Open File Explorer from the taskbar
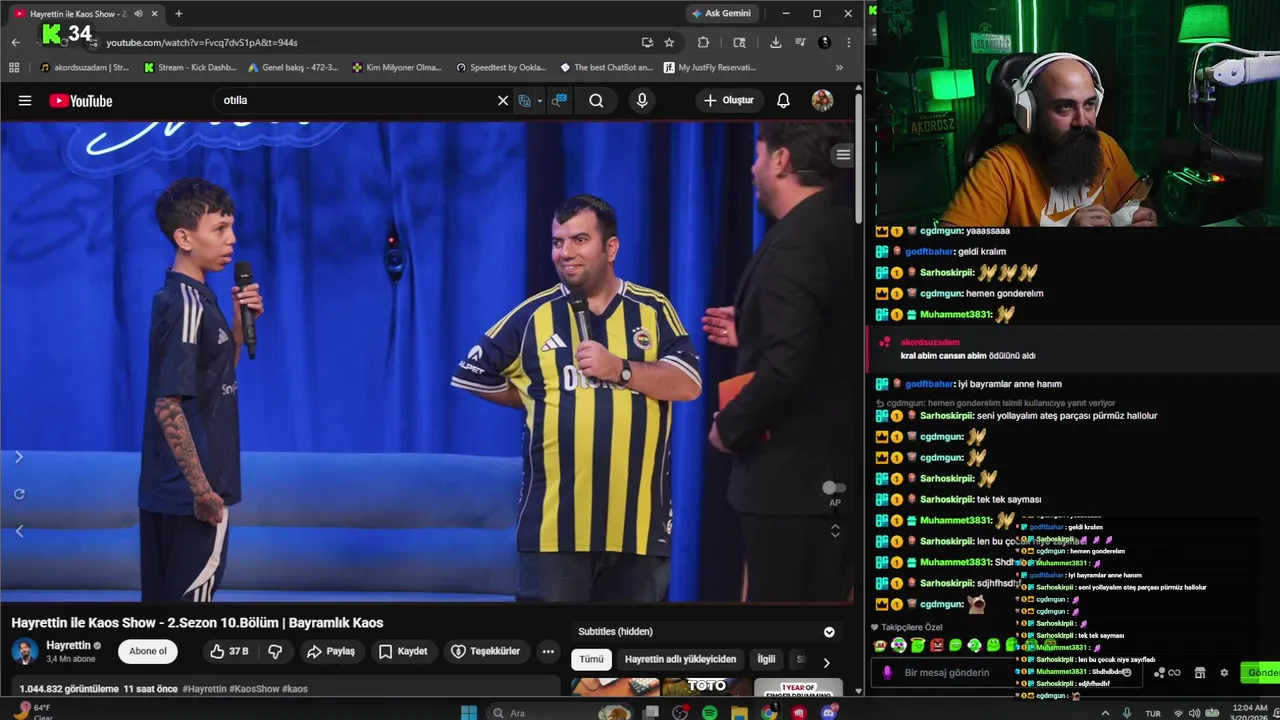This screenshot has width=1280, height=720. [739, 713]
